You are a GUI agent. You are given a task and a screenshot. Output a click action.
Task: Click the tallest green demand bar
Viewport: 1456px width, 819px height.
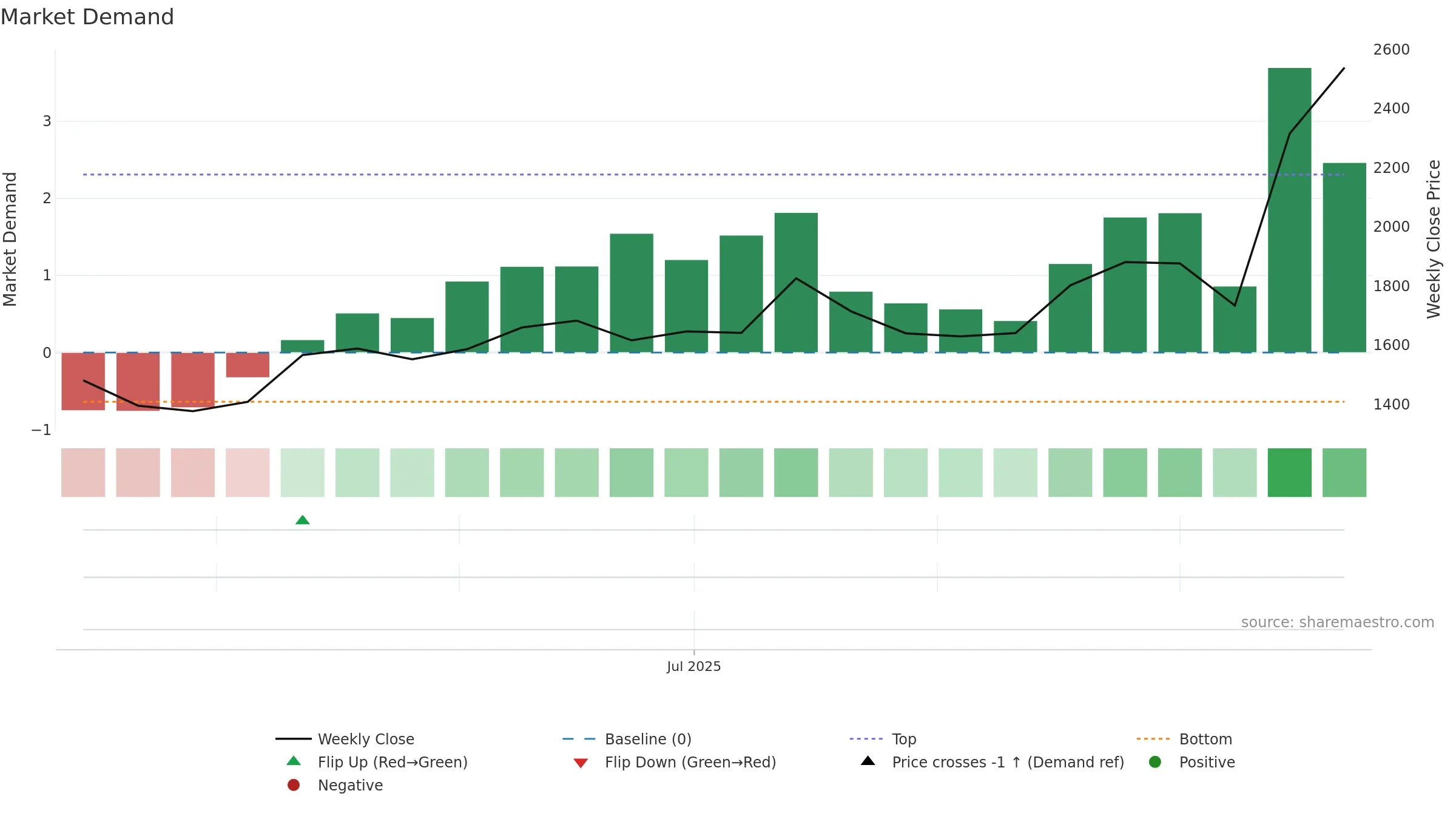(x=1290, y=210)
